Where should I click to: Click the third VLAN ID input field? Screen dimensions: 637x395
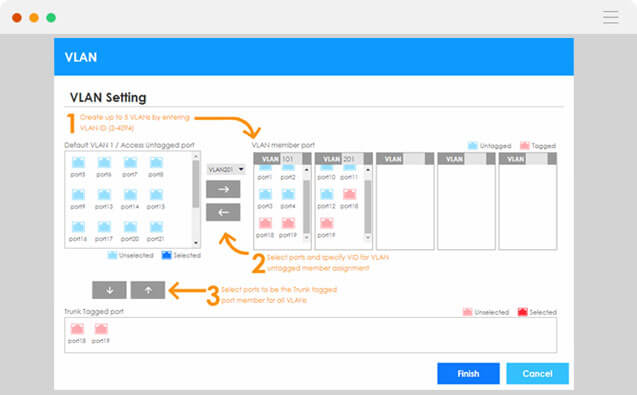(x=414, y=158)
